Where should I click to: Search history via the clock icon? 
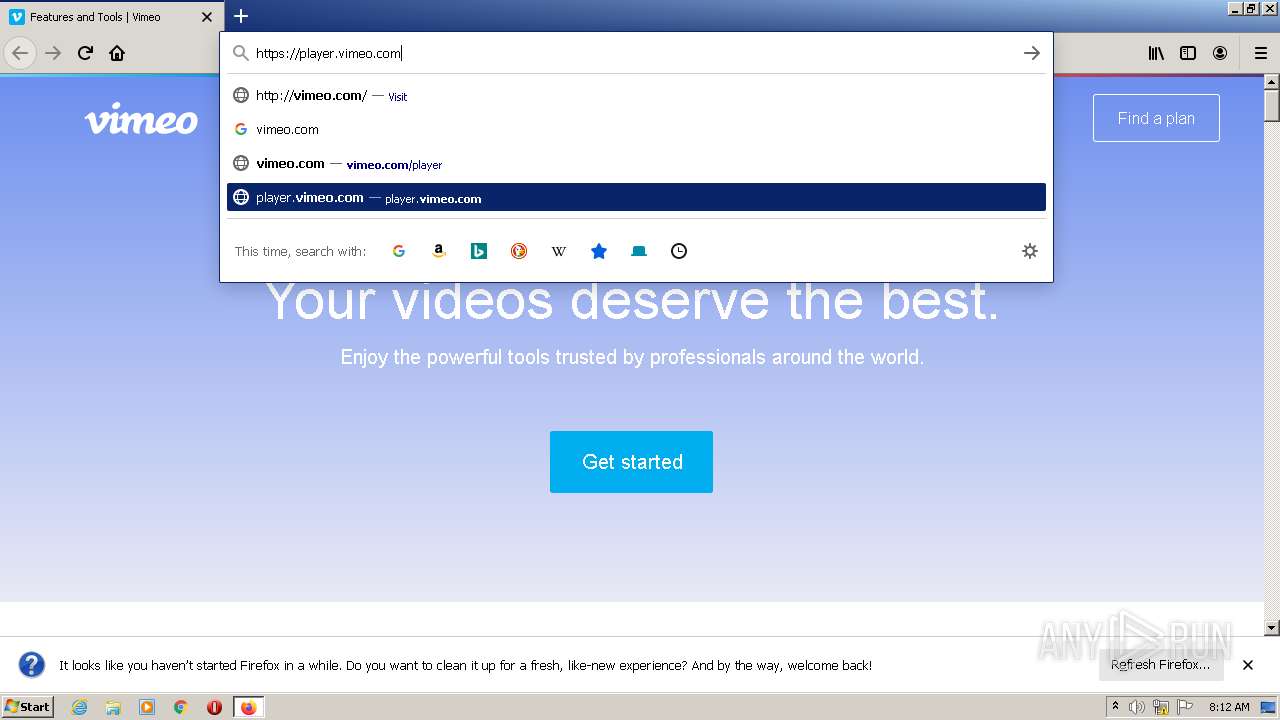[679, 251]
